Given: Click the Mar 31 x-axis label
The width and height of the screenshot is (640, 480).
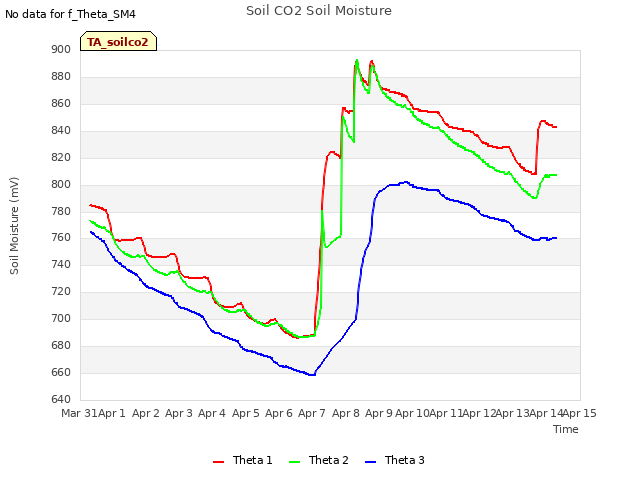Looking at the screenshot, I should click(79, 413).
